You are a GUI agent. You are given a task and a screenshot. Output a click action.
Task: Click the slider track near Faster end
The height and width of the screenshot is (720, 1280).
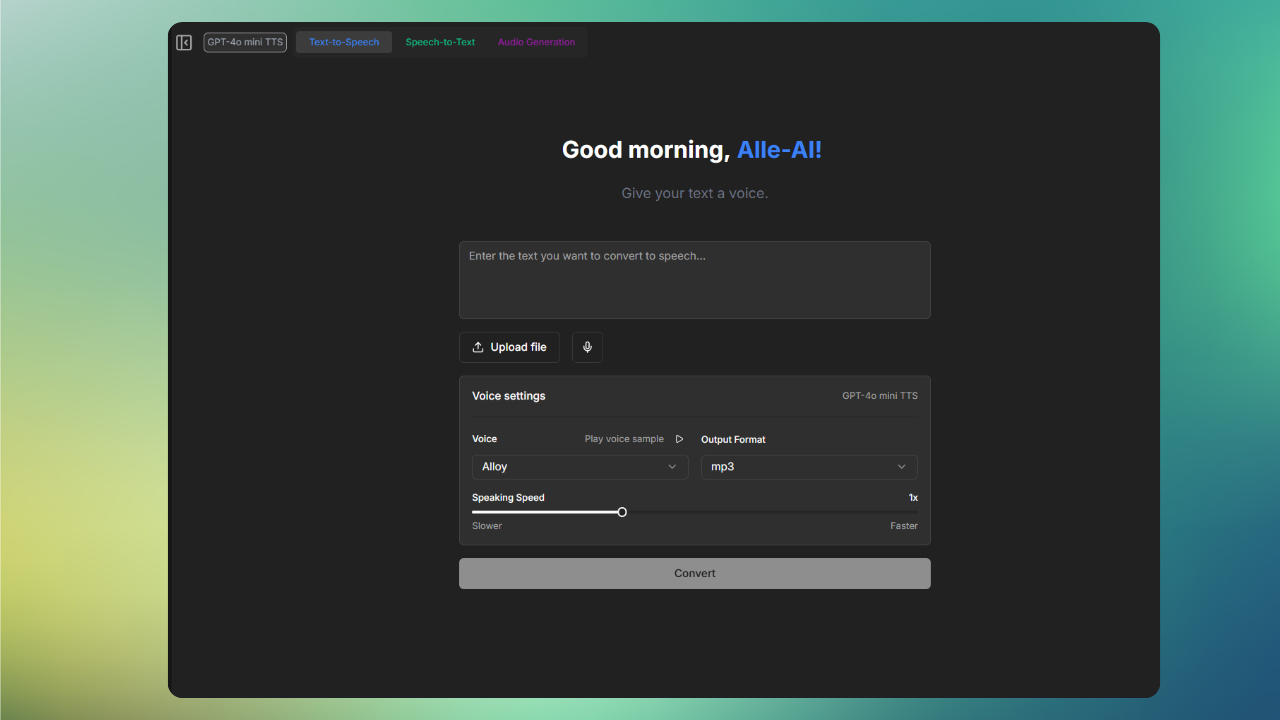890,512
